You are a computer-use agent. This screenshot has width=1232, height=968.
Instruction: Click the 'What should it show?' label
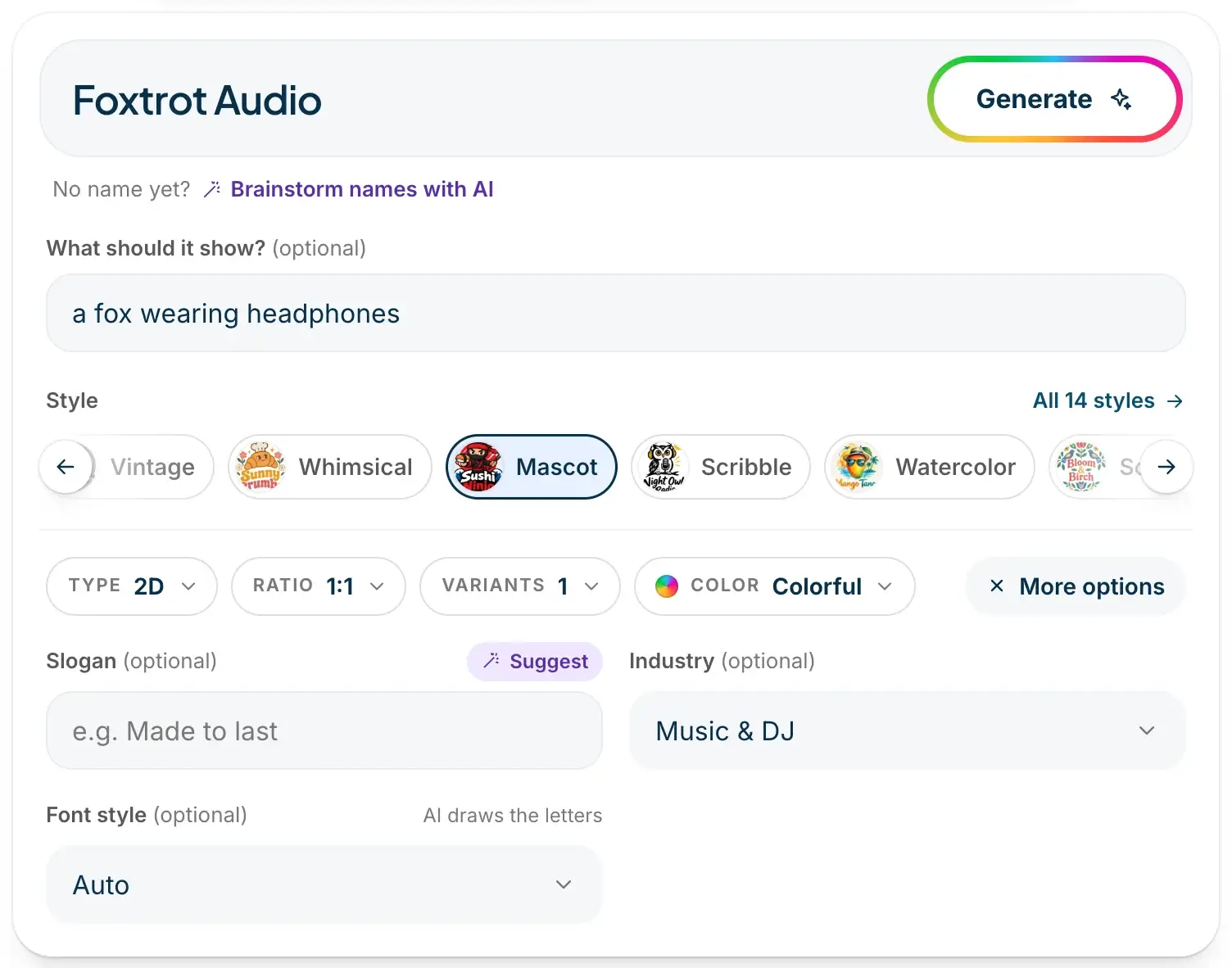[156, 248]
